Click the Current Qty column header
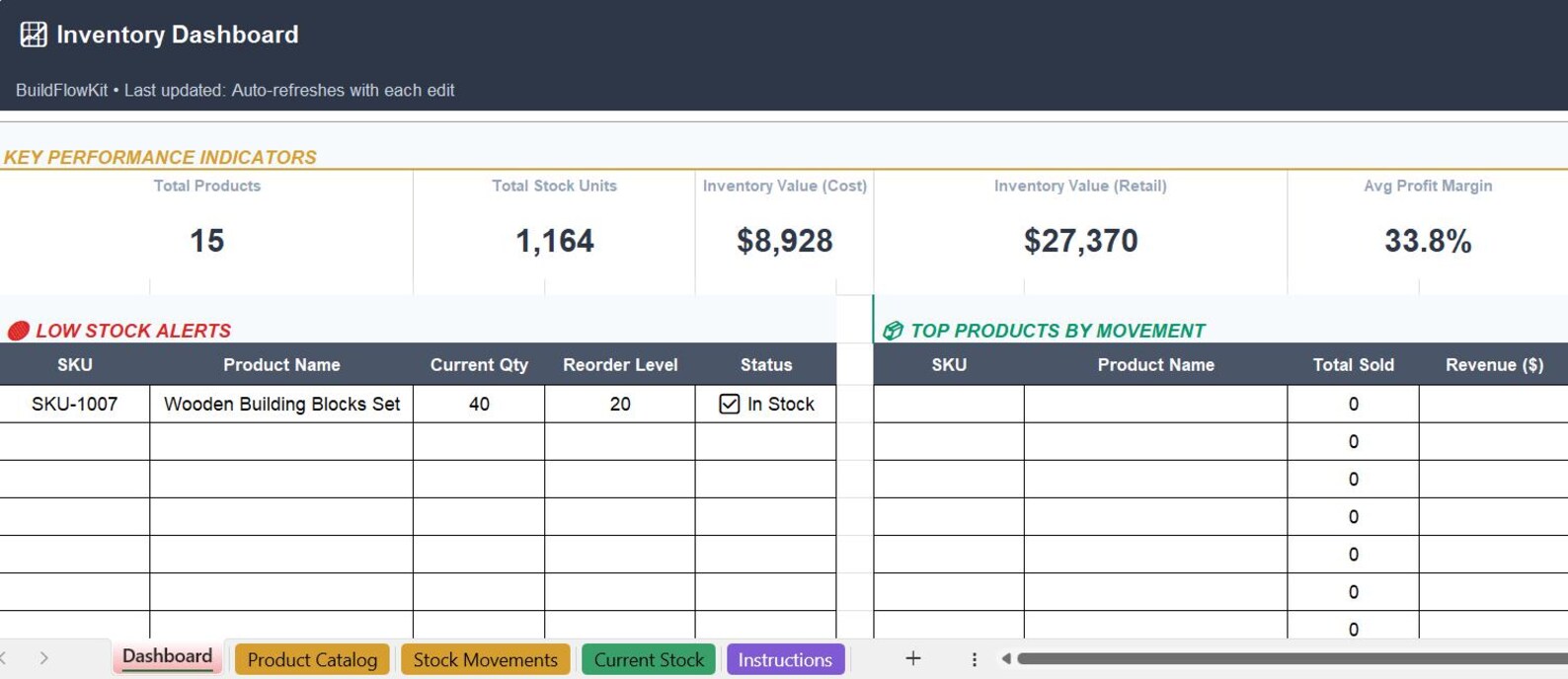 [x=479, y=364]
